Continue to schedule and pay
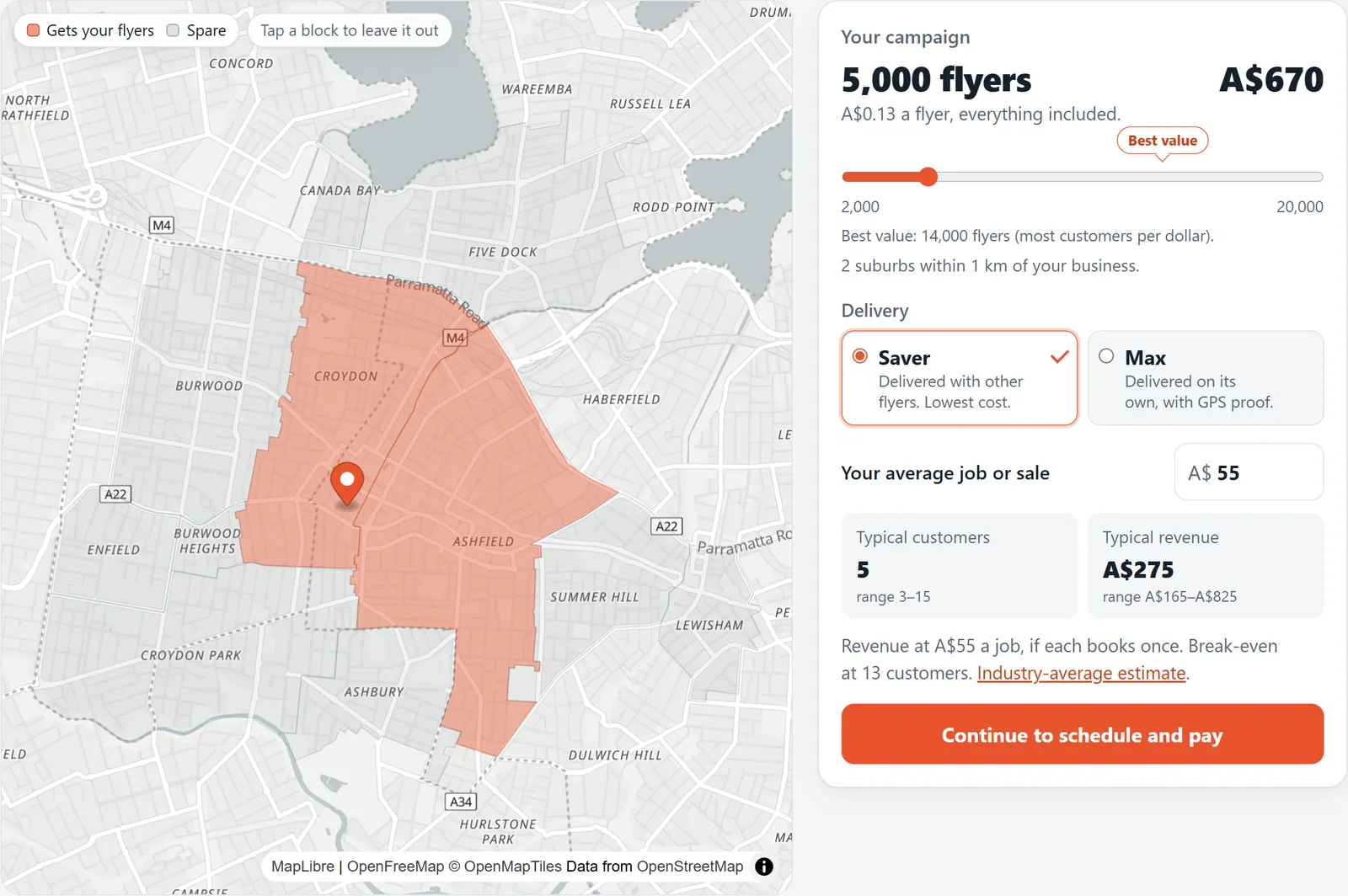This screenshot has width=1348, height=896. pyautogui.click(x=1082, y=734)
